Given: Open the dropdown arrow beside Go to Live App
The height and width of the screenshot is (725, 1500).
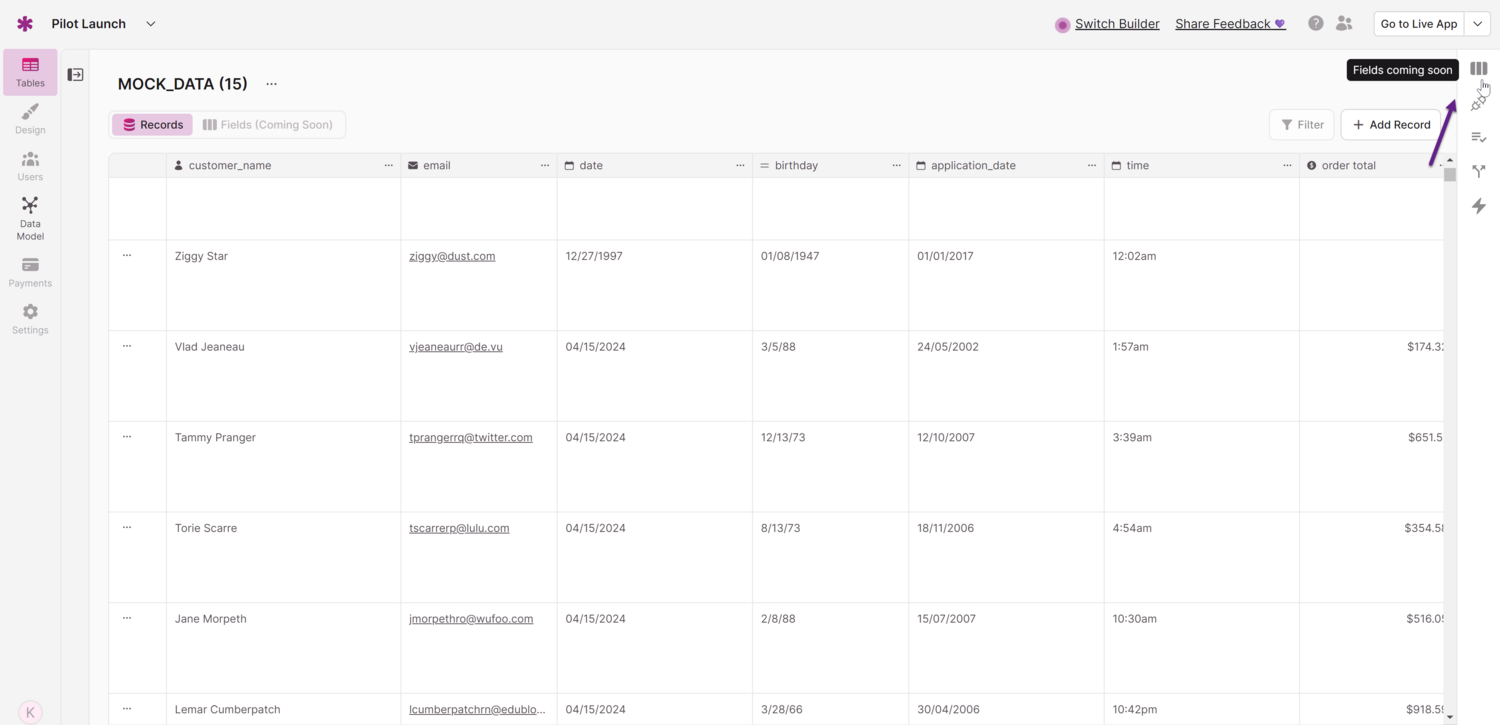Looking at the screenshot, I should 1477,24.
